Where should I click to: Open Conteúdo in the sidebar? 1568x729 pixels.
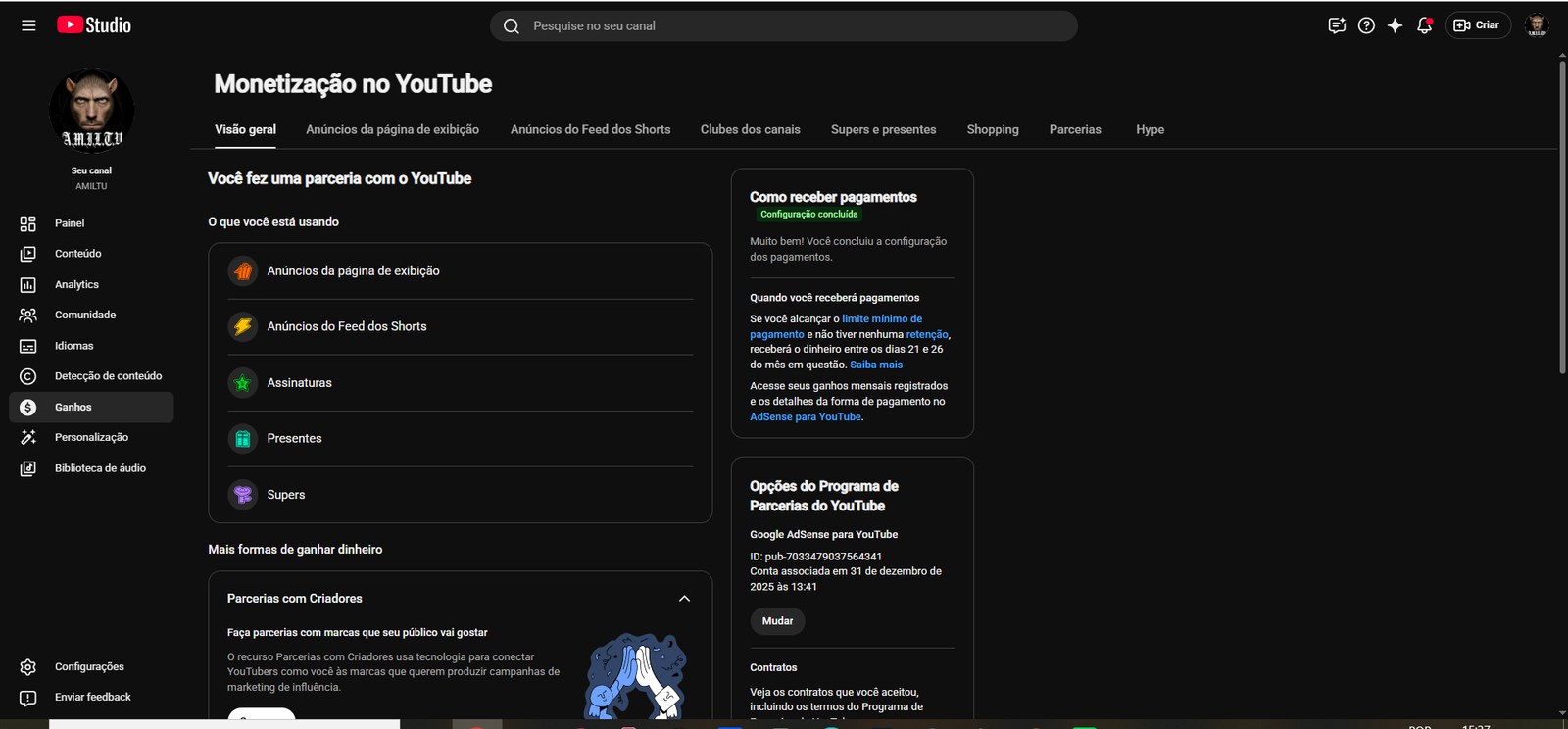(x=78, y=254)
